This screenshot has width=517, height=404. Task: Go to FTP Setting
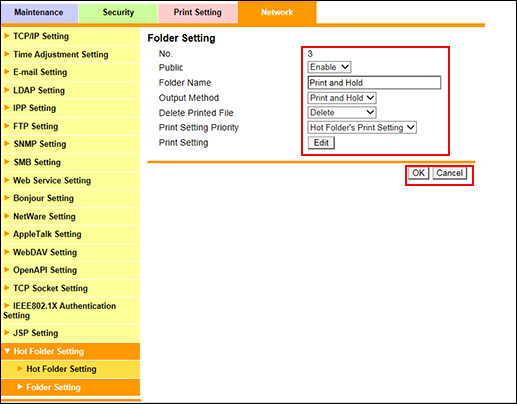(x=70, y=126)
